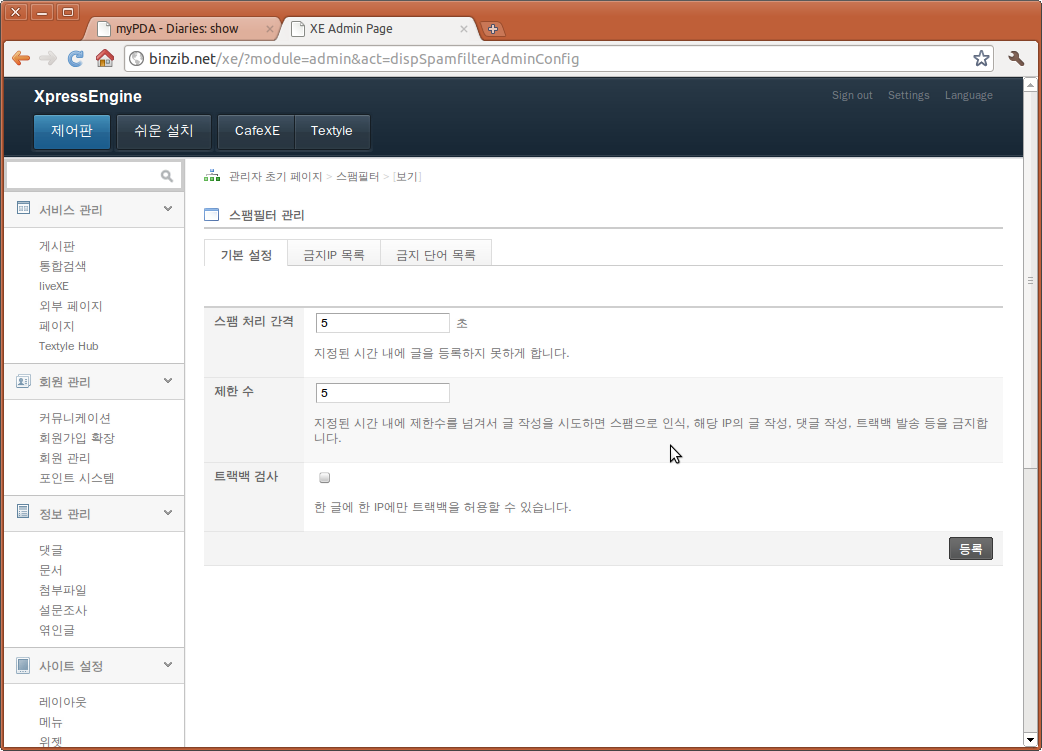The width and height of the screenshot is (1042, 751).
Task: Bookmark page with star icon
Action: pos(981,58)
